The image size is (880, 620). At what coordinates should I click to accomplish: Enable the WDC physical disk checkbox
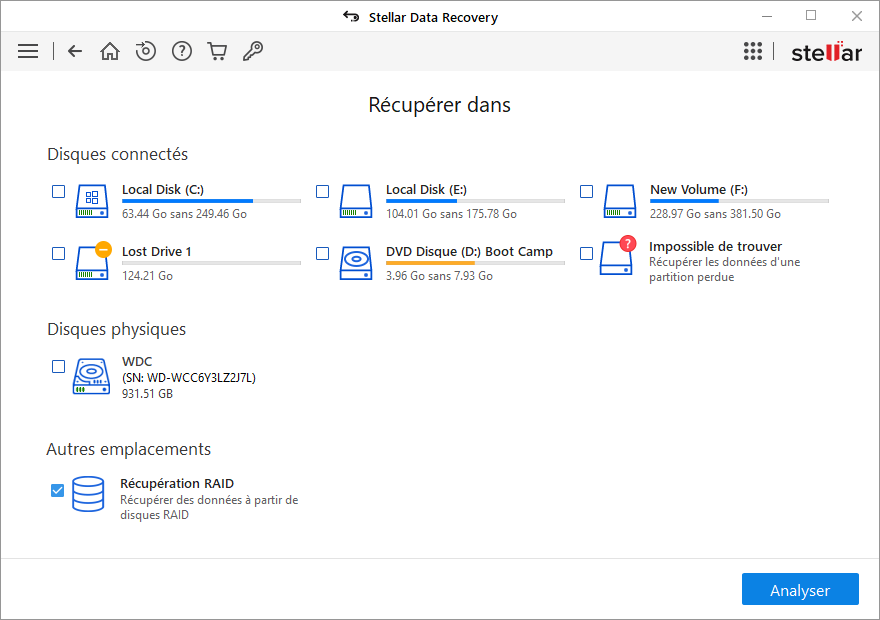(x=58, y=366)
